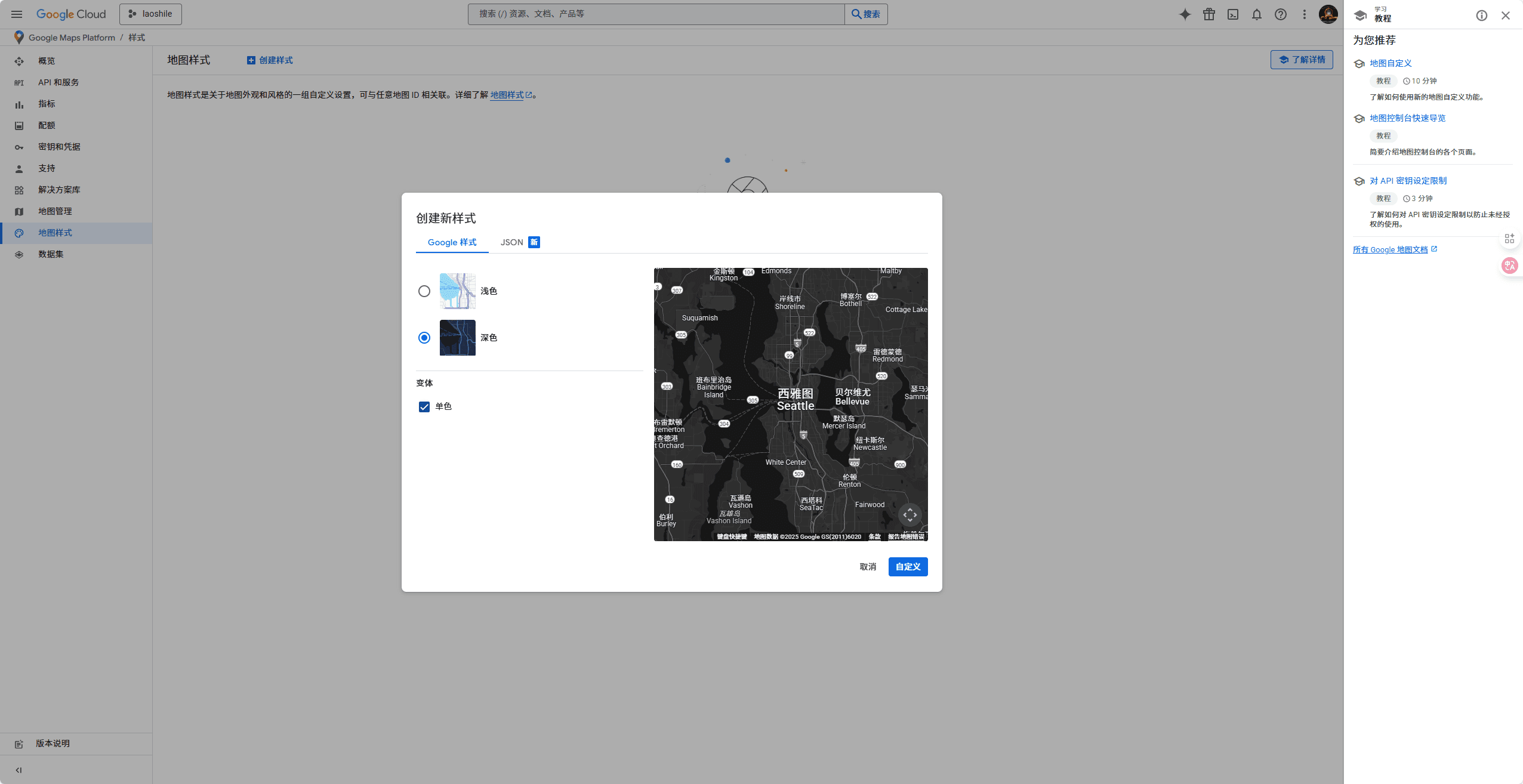This screenshot has height=784, width=1523.
Task: Click the 搜索 search button
Action: tap(866, 14)
